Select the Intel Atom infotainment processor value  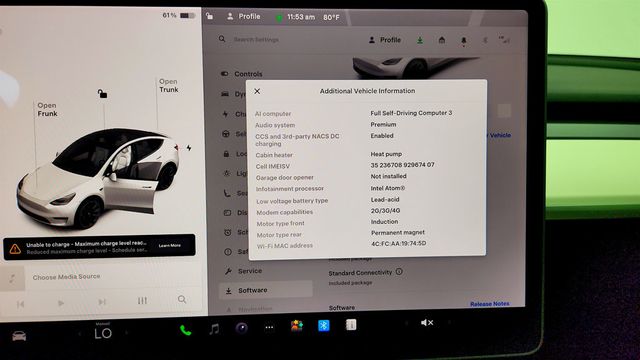[388, 188]
